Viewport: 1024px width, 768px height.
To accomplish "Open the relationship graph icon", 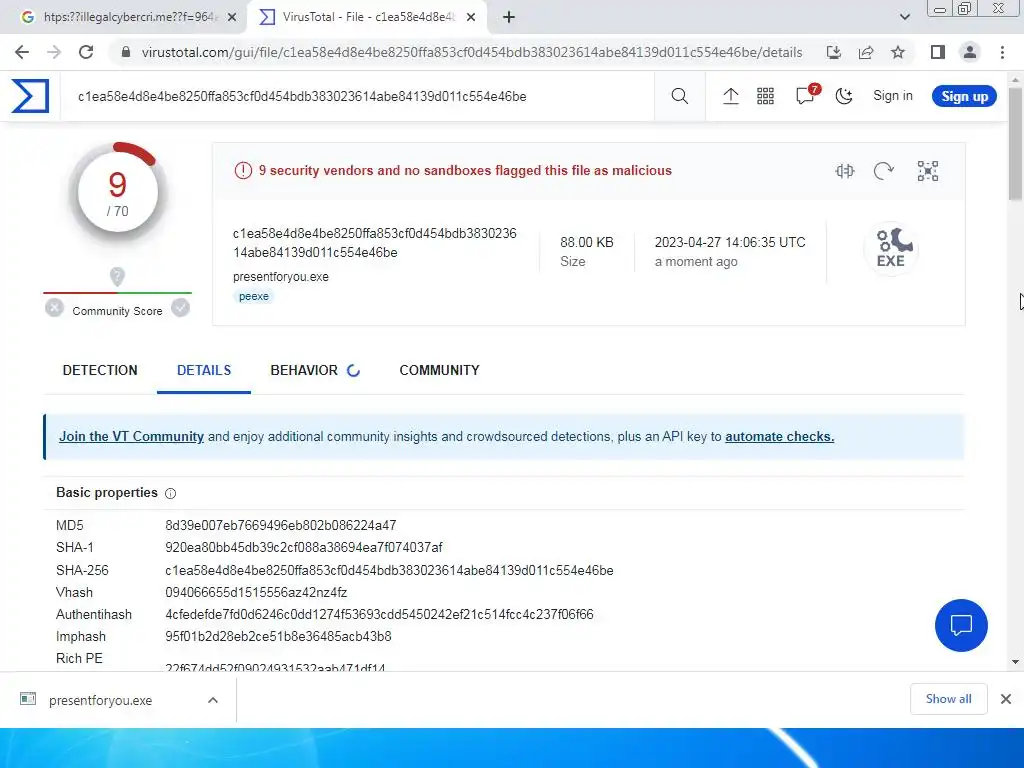I will (x=927, y=171).
